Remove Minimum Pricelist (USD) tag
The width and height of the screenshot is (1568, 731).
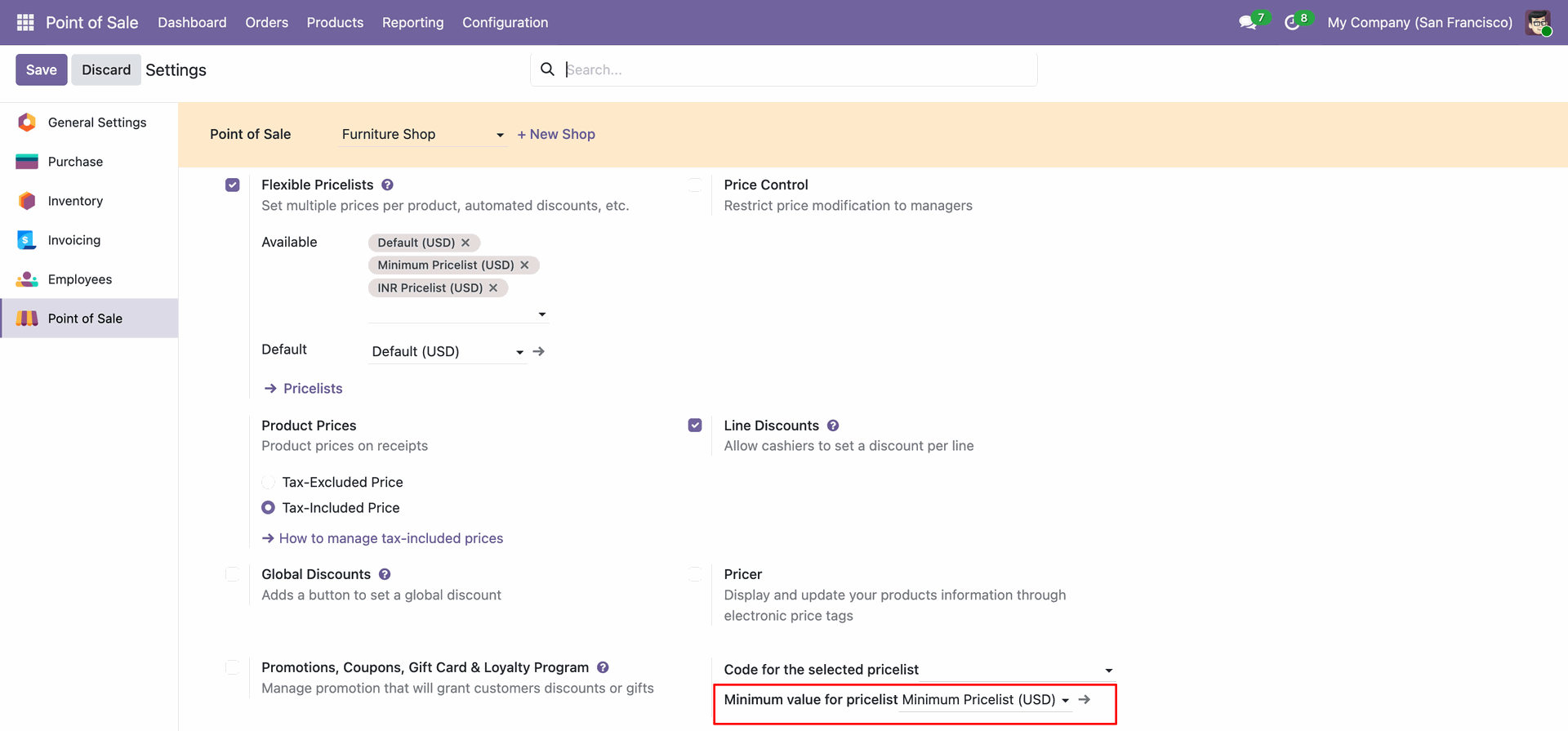[x=524, y=265]
